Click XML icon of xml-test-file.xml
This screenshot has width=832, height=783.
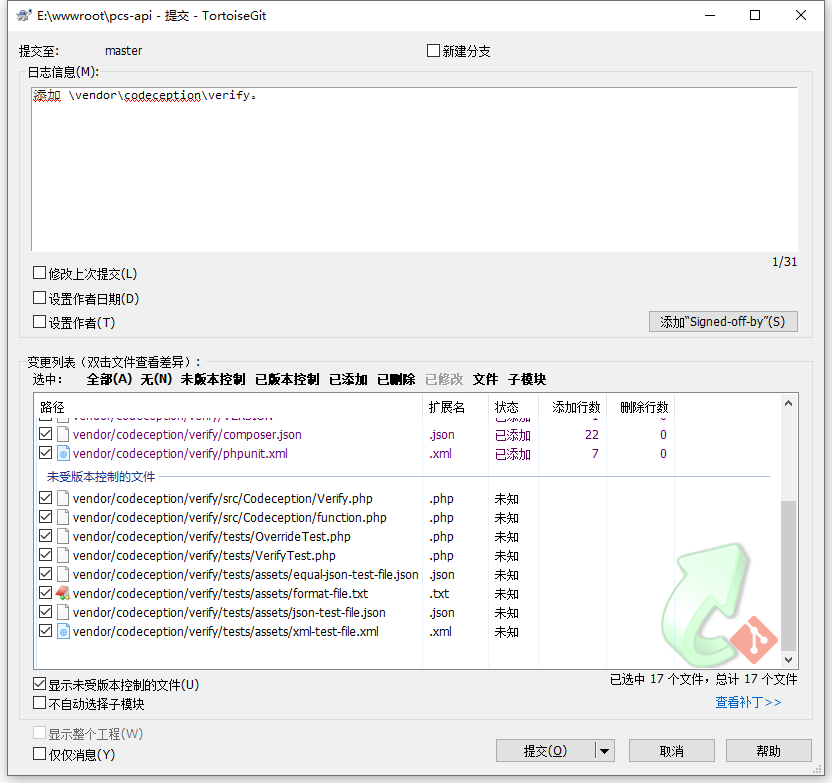tap(63, 631)
